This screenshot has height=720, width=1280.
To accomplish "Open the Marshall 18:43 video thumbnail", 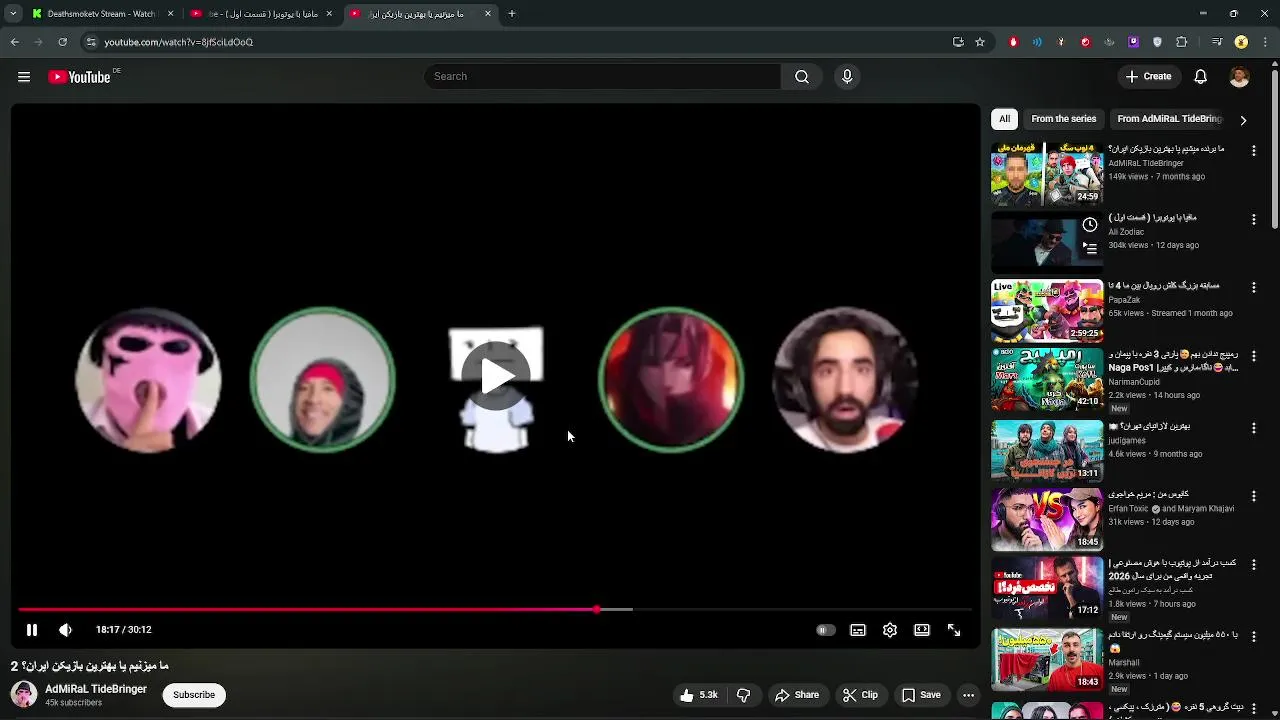I will 1047,659.
